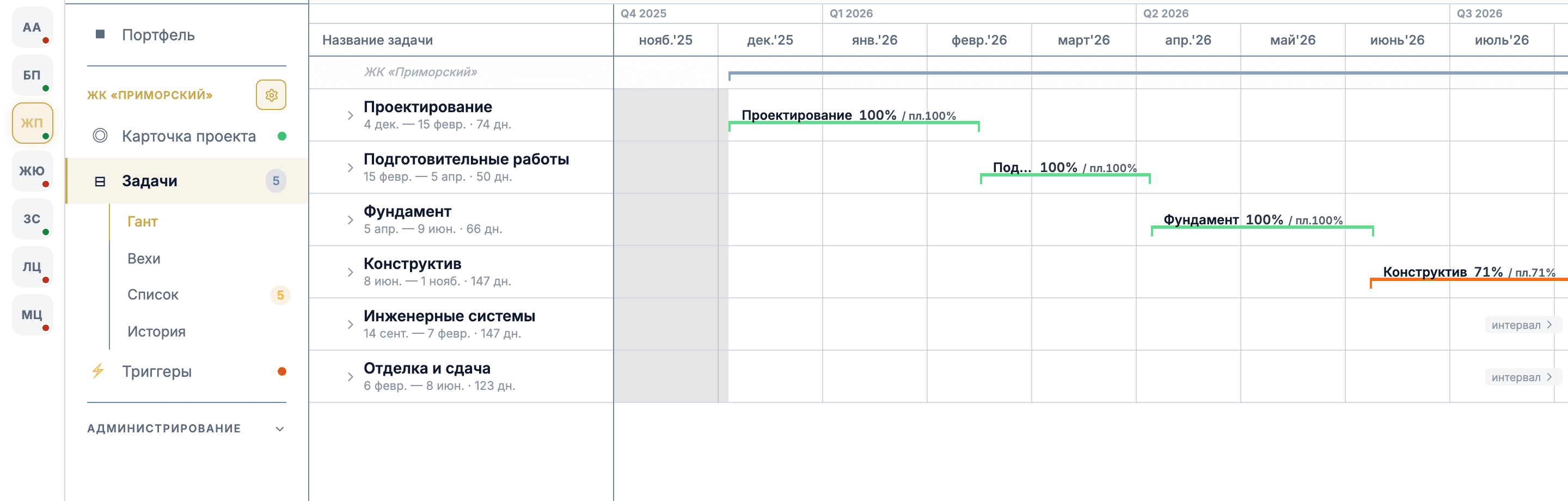Open the АА project avatar
This screenshot has width=1568, height=501.
(x=32, y=27)
